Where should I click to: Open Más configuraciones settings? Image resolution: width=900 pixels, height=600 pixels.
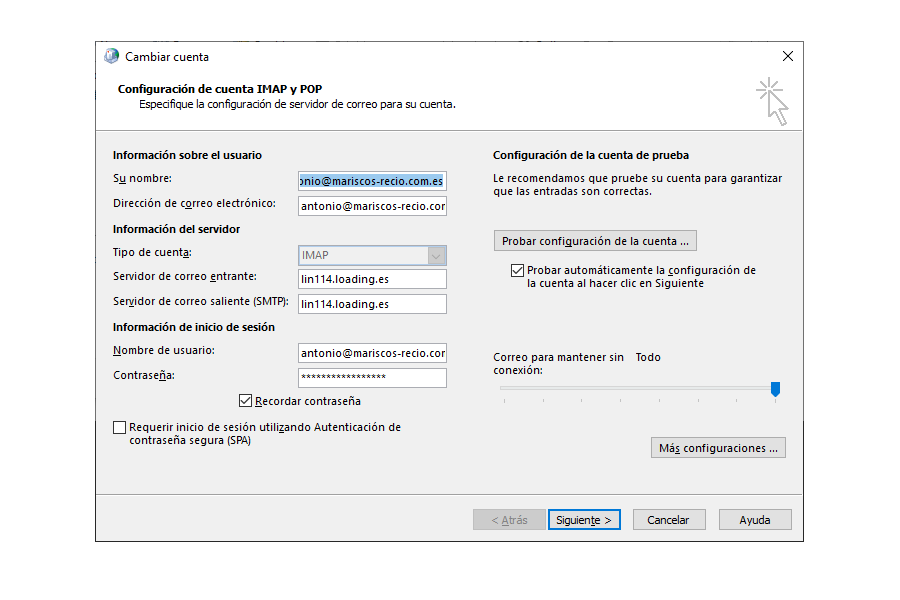click(718, 448)
